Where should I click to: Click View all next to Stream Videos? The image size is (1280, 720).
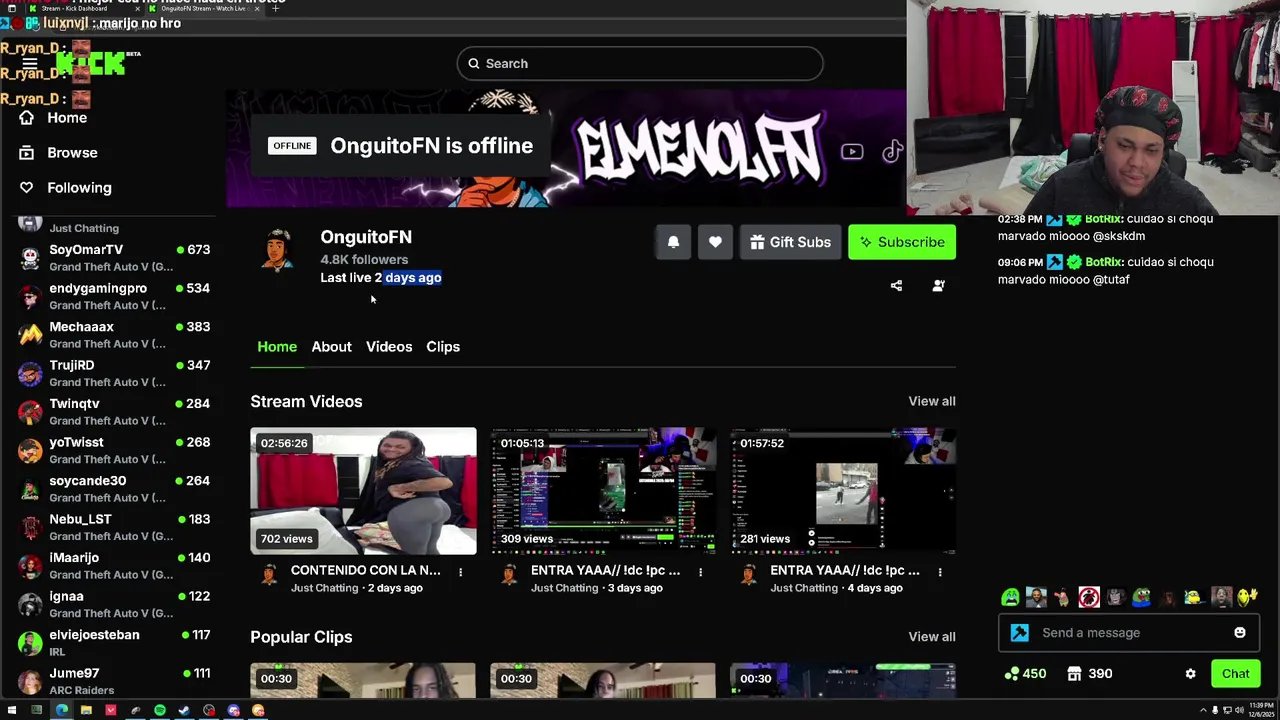coord(932,401)
